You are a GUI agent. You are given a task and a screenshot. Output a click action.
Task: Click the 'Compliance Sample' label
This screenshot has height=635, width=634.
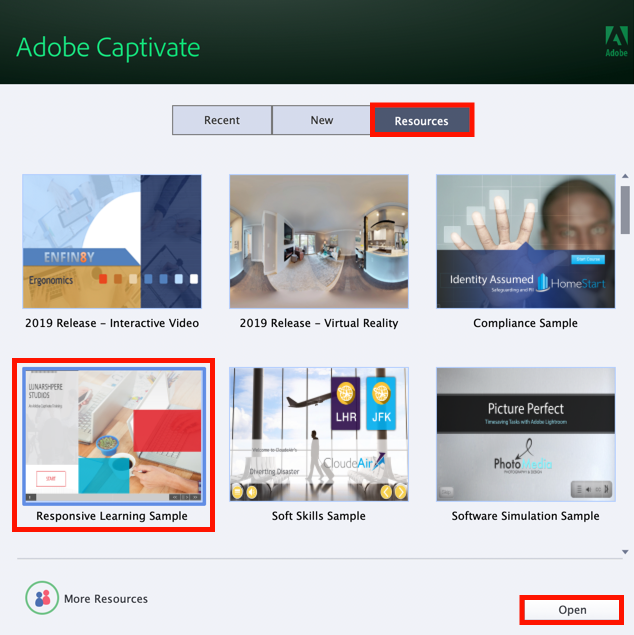[525, 323]
